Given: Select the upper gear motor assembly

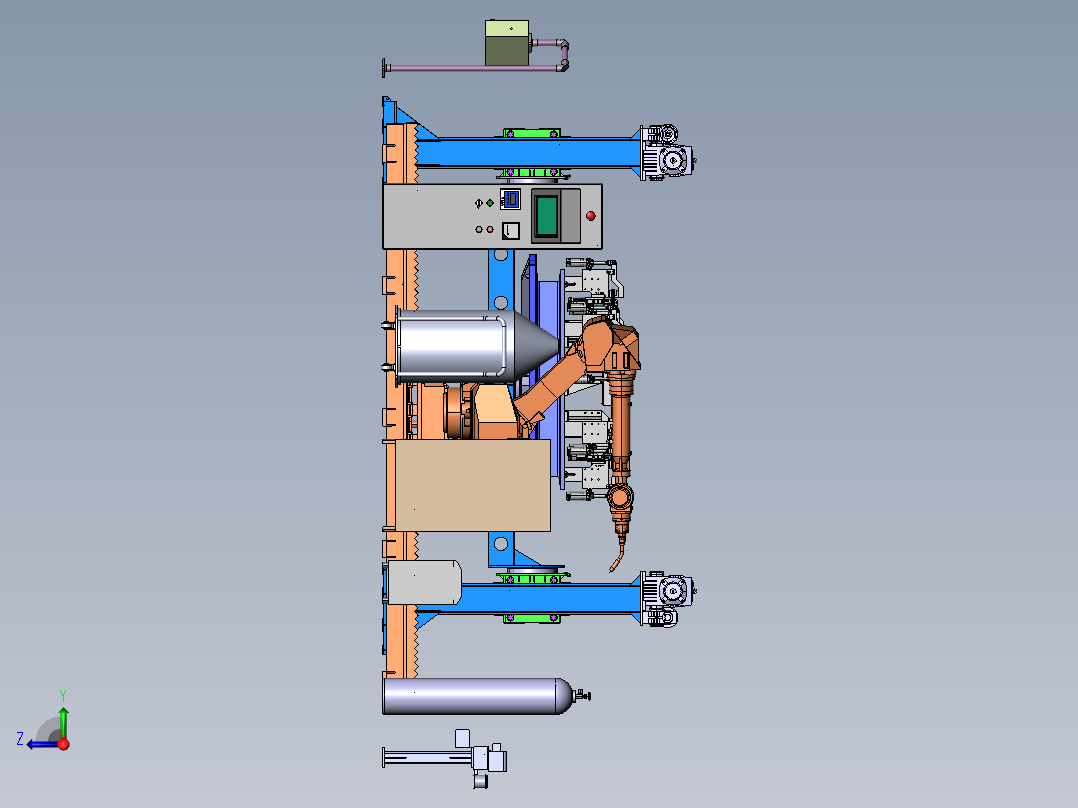Looking at the screenshot, I should [667, 153].
